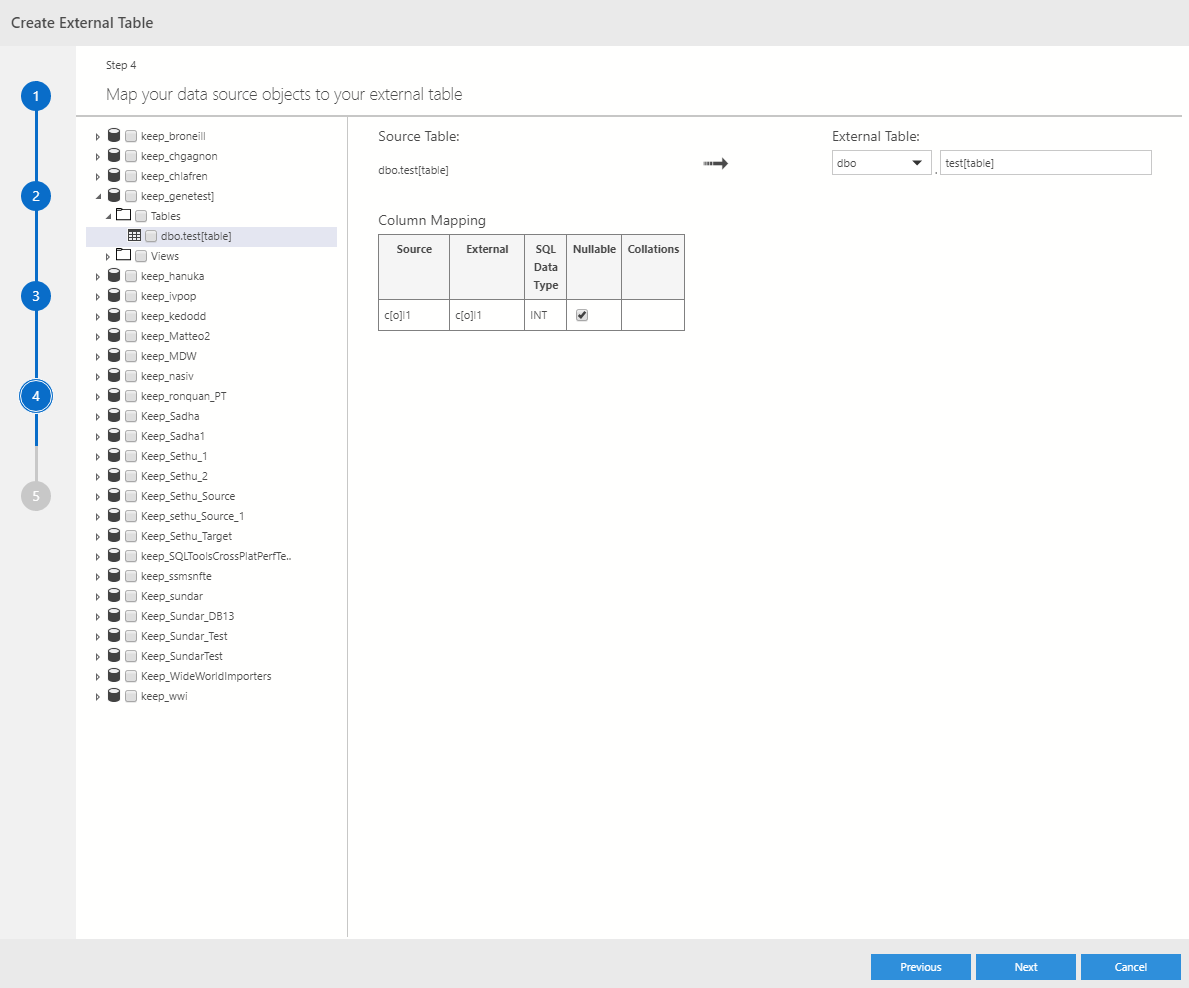Click database icon beside keep_kedodd
Viewport: 1189px width, 988px height.
pos(114,315)
